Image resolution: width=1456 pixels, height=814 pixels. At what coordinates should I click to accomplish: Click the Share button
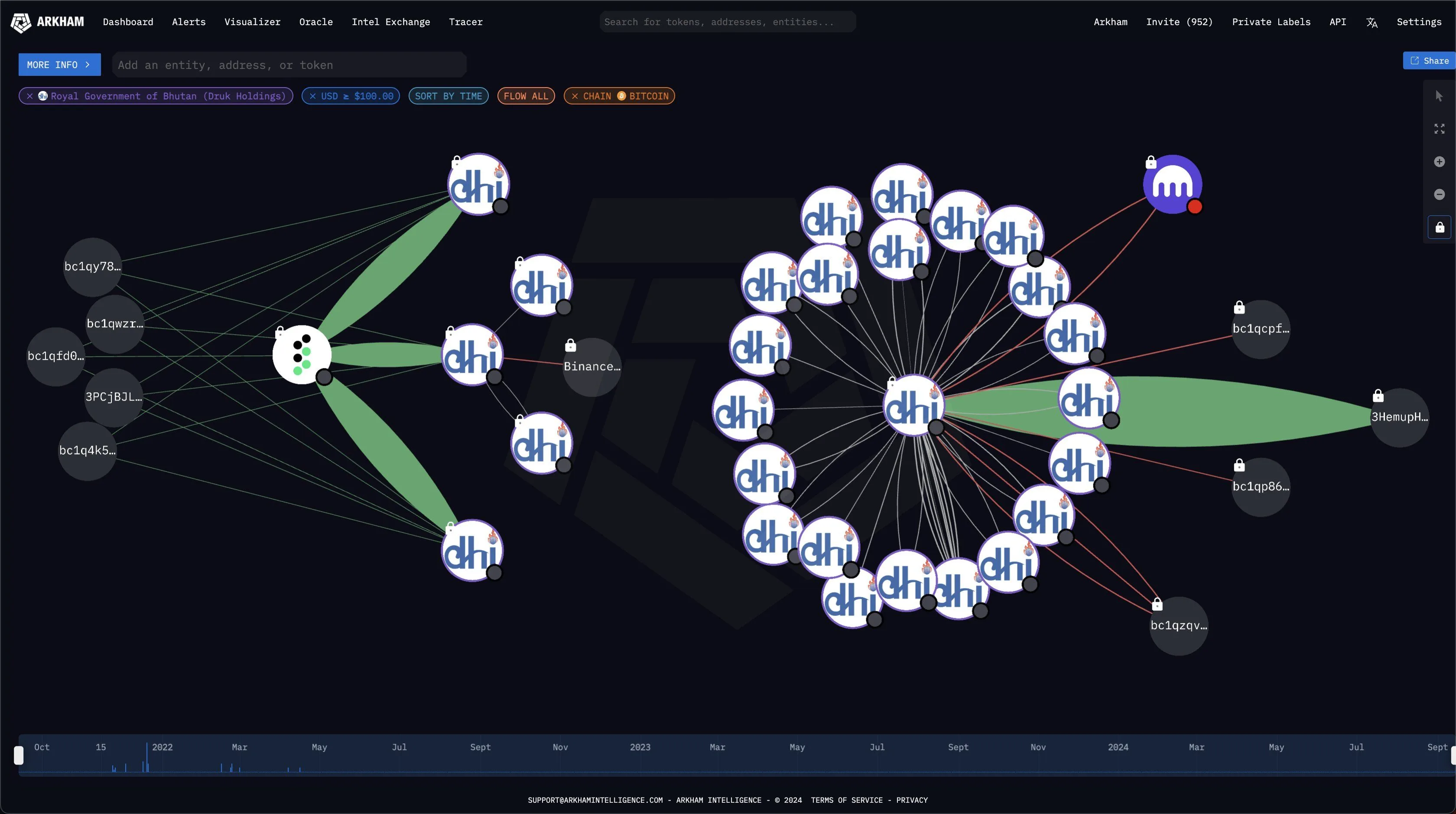pyautogui.click(x=1430, y=61)
